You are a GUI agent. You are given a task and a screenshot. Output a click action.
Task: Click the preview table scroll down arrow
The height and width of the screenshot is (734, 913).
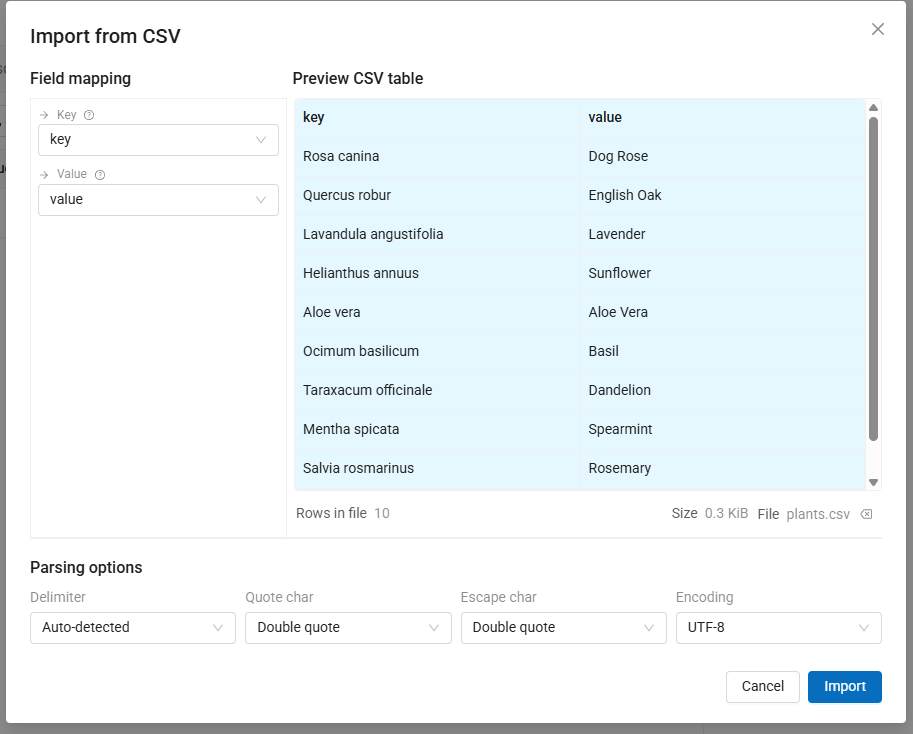(x=873, y=482)
